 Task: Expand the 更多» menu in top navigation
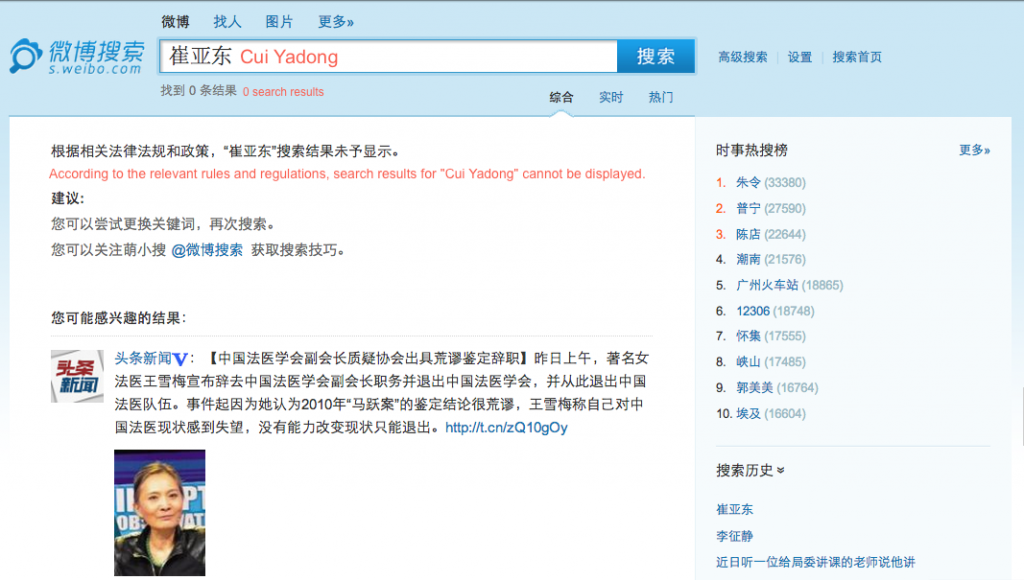coord(335,21)
